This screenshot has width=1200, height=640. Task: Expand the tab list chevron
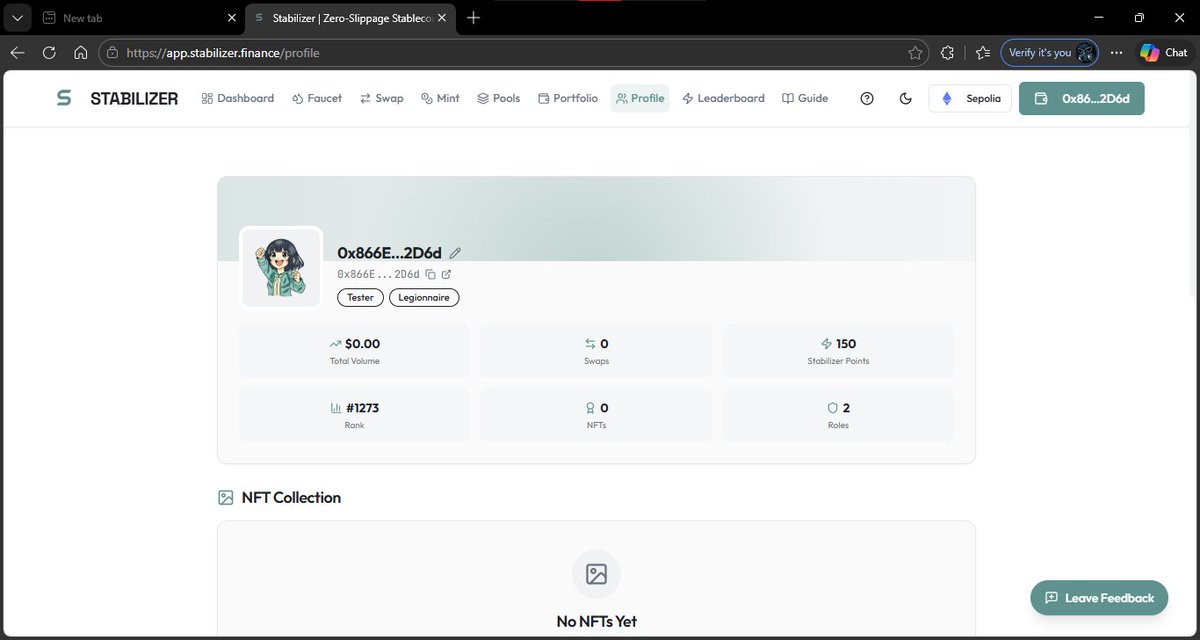click(x=17, y=18)
